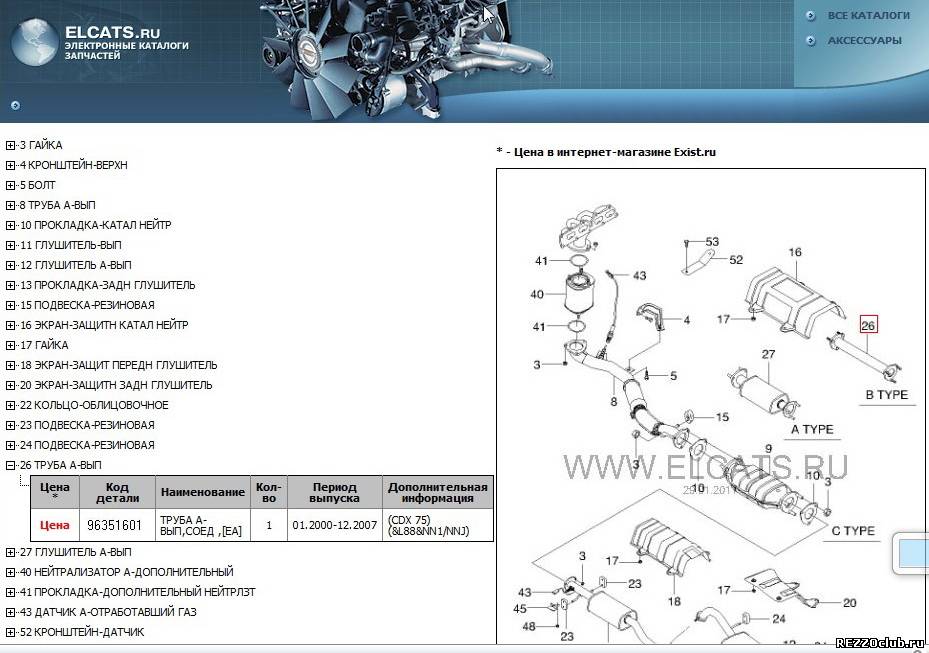The height and width of the screenshot is (653, 929).
Task: Click the Exist.ru price note text
Action: [x=606, y=152]
